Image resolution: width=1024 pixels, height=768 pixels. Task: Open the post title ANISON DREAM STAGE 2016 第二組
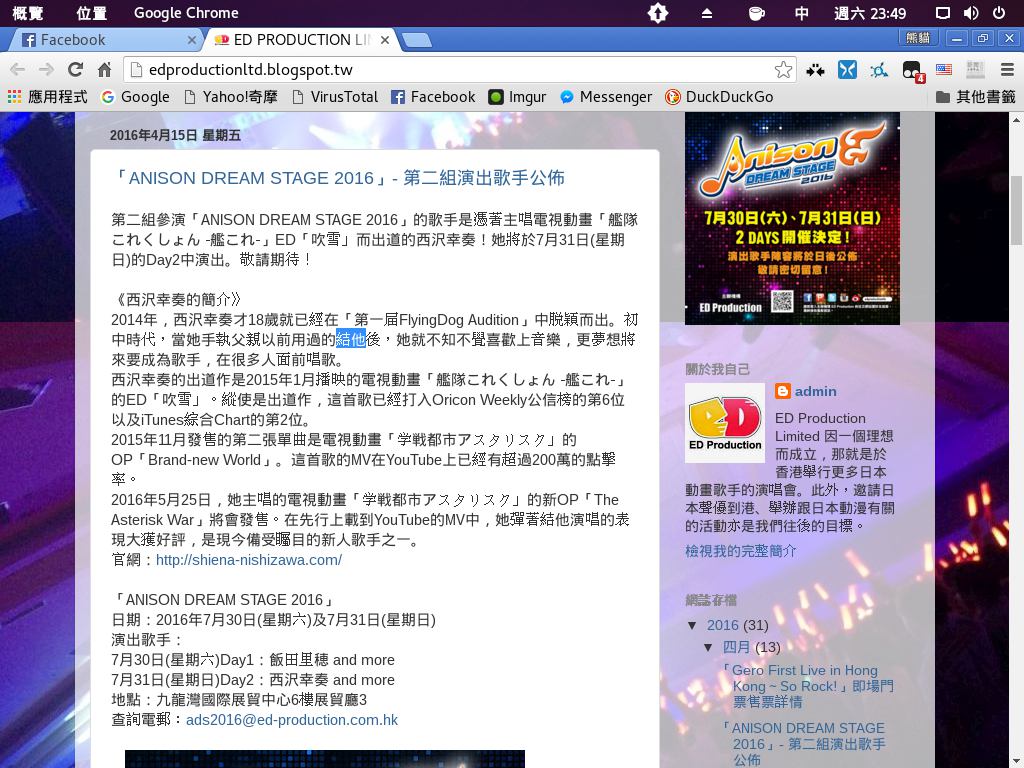click(x=338, y=178)
